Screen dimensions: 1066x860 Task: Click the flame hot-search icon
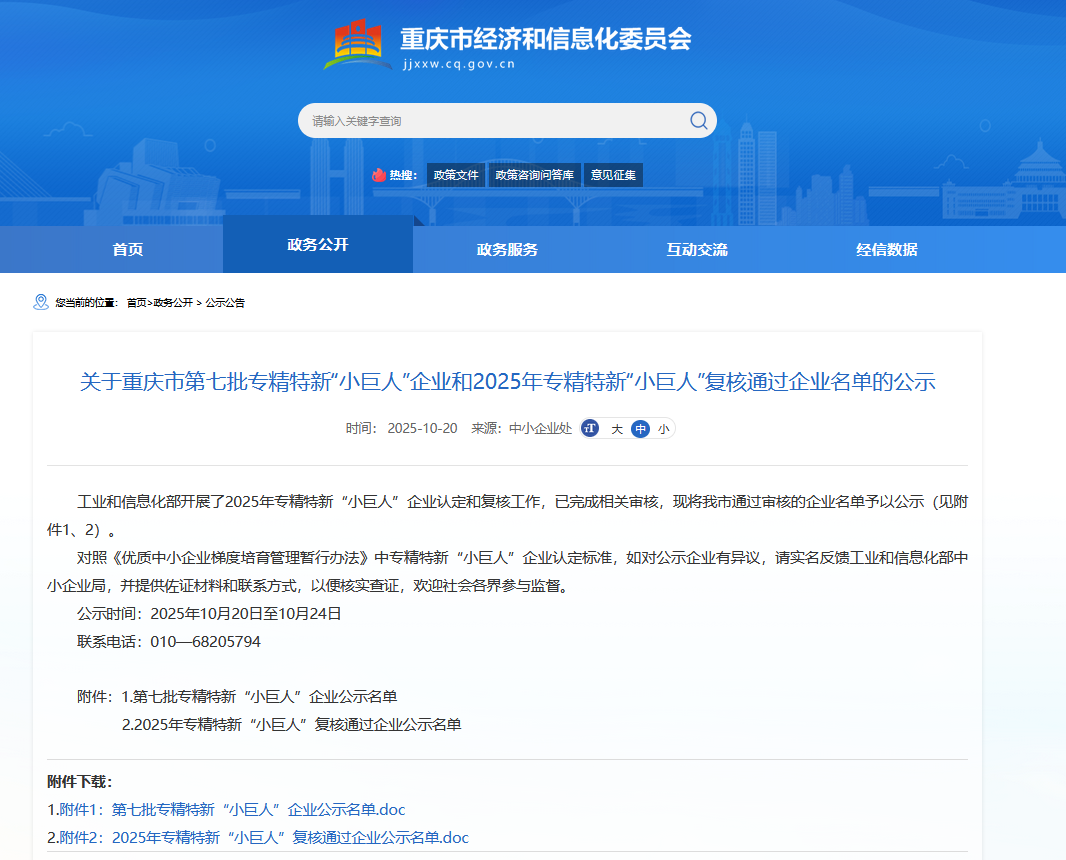point(379,175)
